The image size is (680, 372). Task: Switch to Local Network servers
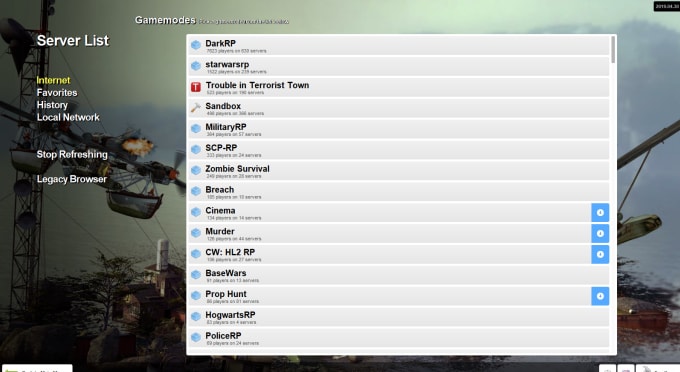point(68,117)
